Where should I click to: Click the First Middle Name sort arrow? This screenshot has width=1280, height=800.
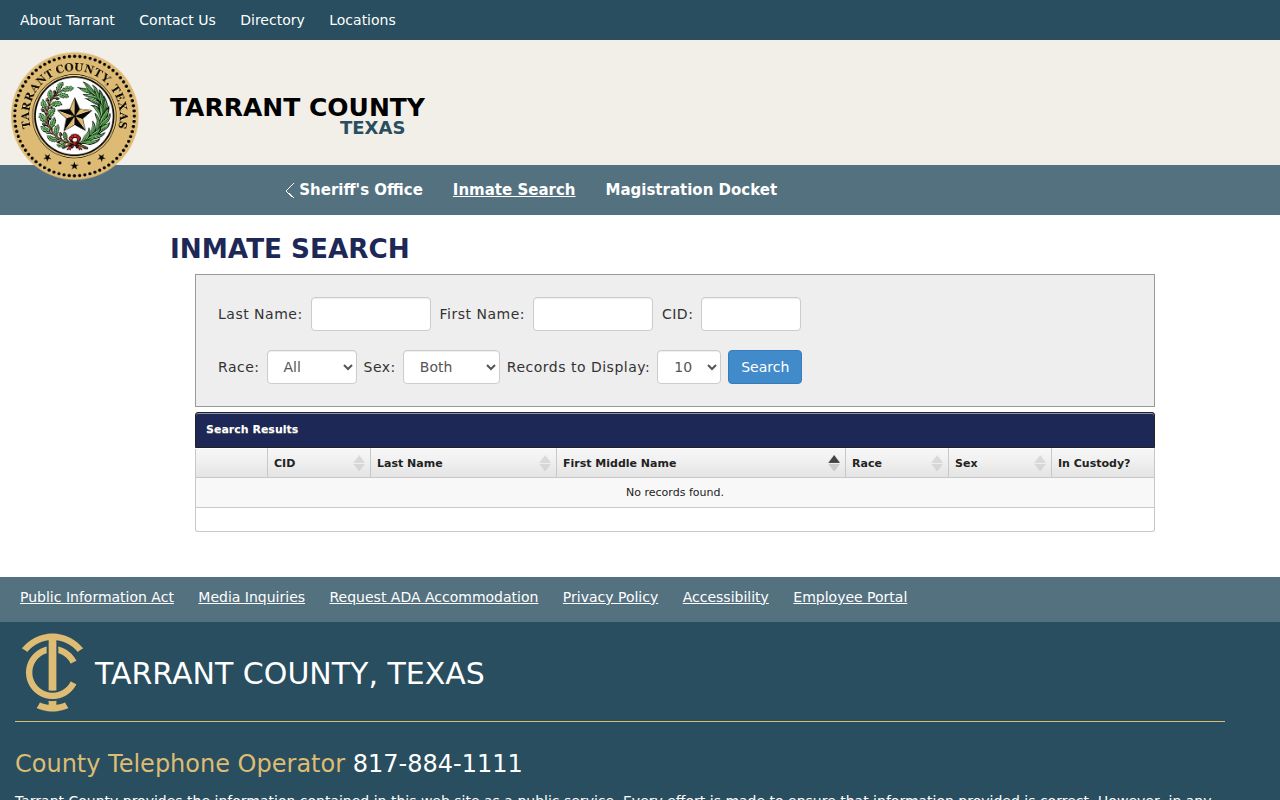834,463
